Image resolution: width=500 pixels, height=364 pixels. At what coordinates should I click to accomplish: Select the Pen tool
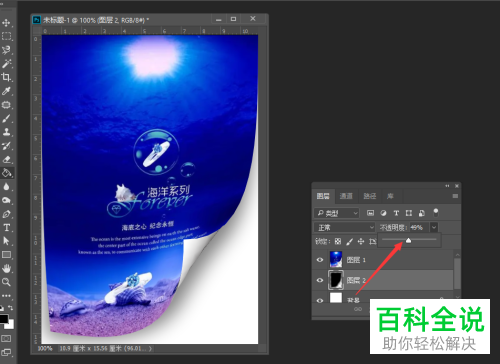(x=6, y=214)
